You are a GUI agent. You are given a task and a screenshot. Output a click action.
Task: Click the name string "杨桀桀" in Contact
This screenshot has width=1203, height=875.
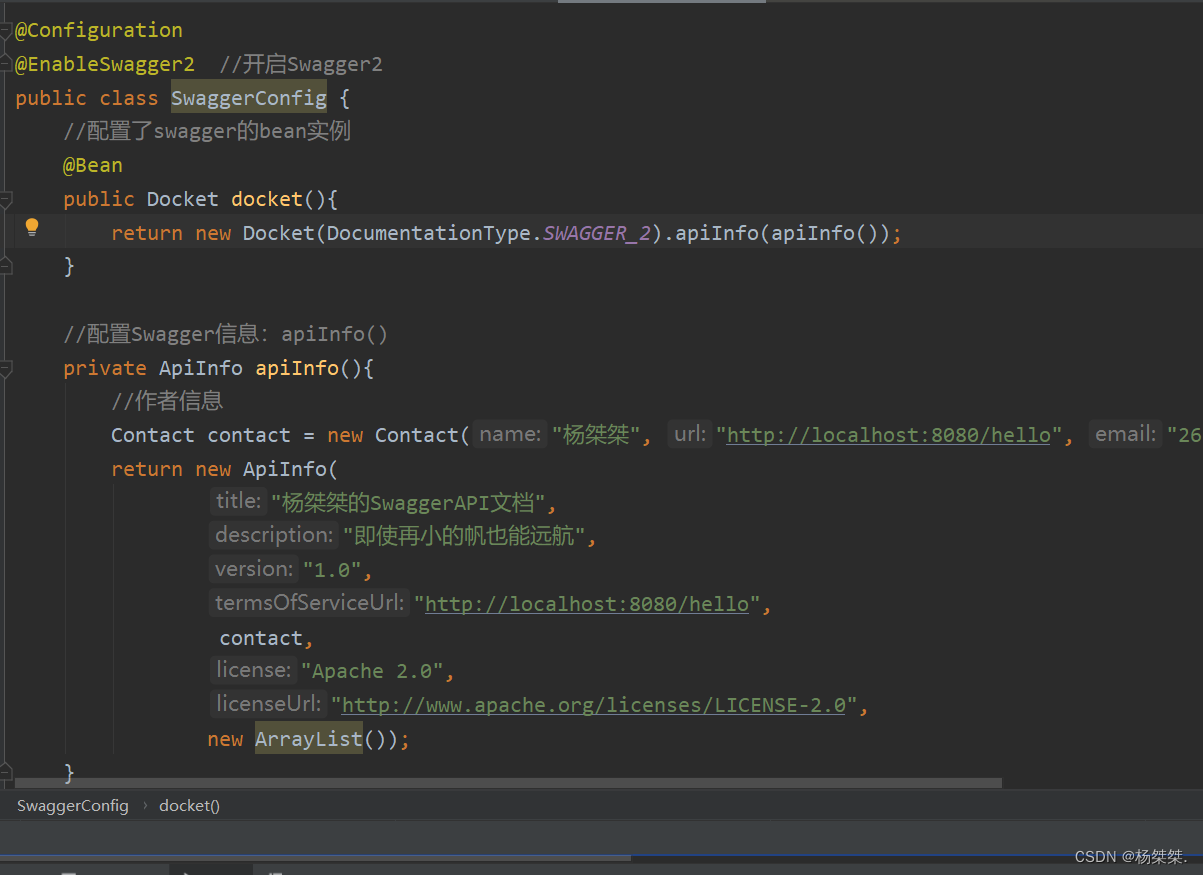(596, 435)
